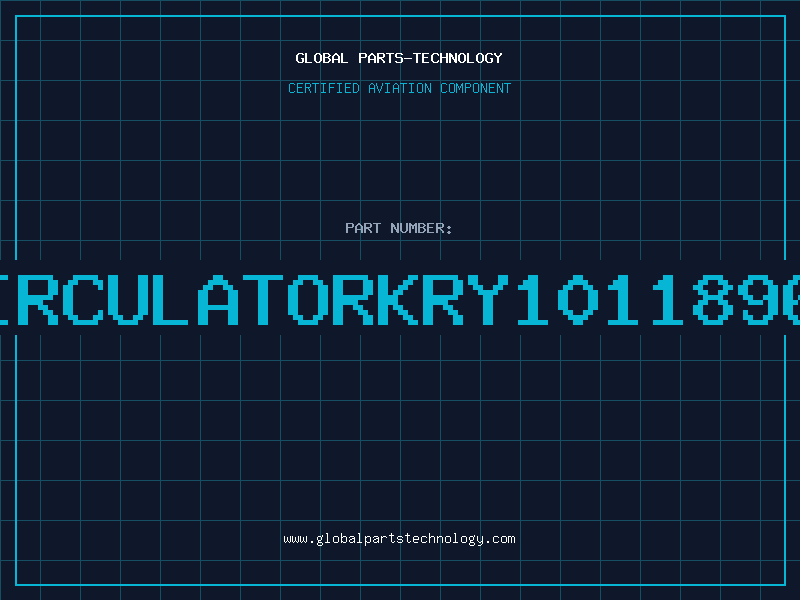Click the 'PART NUMBER:' label
The width and height of the screenshot is (800, 600).
[399, 228]
